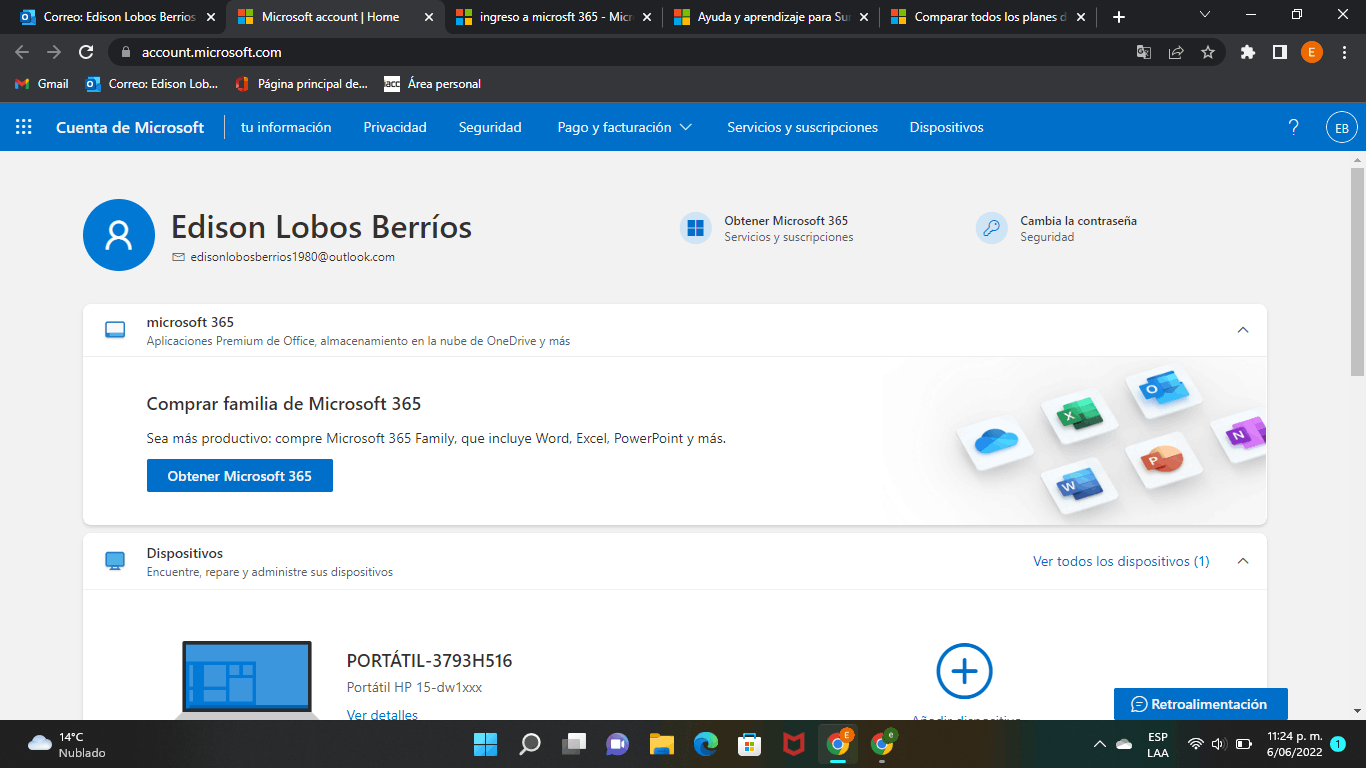Open Privacidad menu item
Image resolution: width=1366 pixels, height=768 pixels.
click(x=395, y=127)
